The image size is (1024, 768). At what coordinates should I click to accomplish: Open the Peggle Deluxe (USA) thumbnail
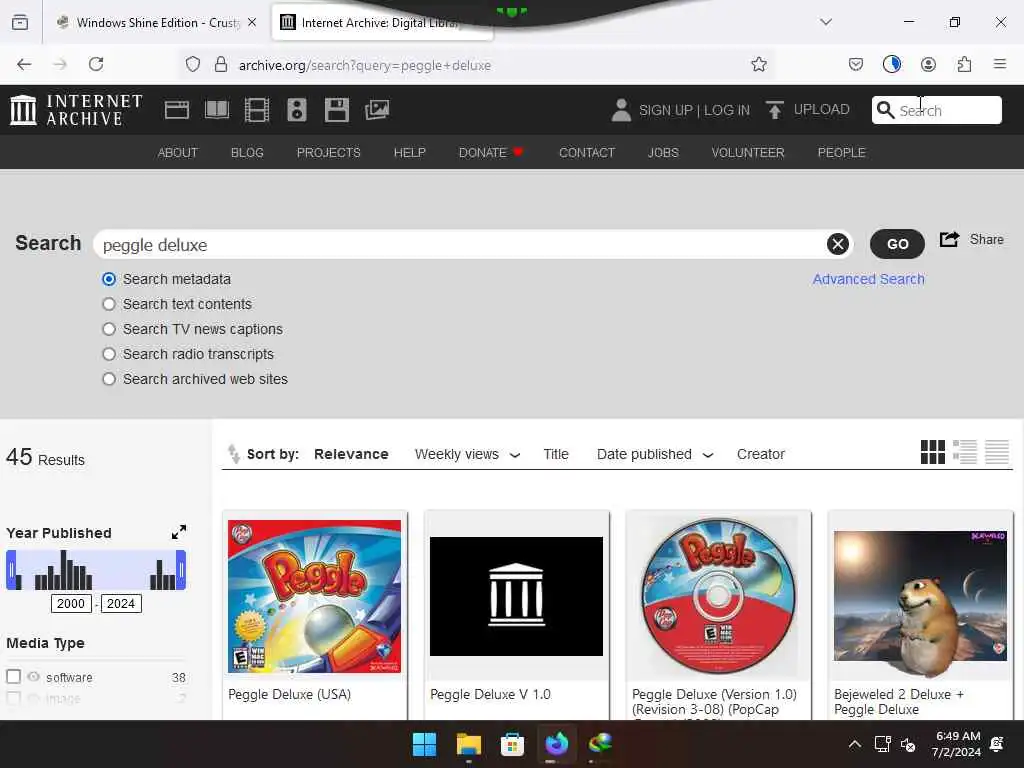click(314, 596)
